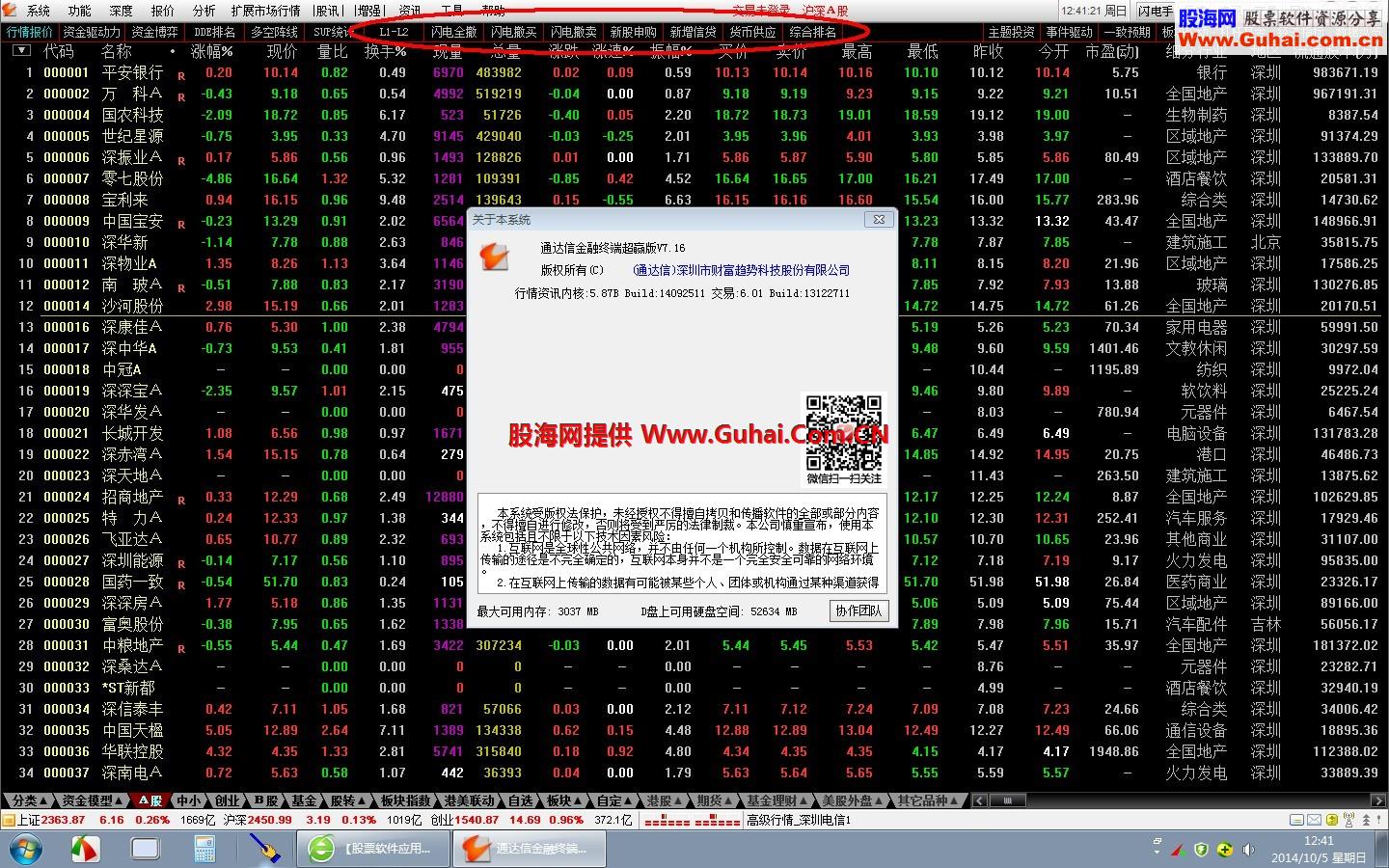Click the yellow upload icon in the status bar

pos(1332,820)
